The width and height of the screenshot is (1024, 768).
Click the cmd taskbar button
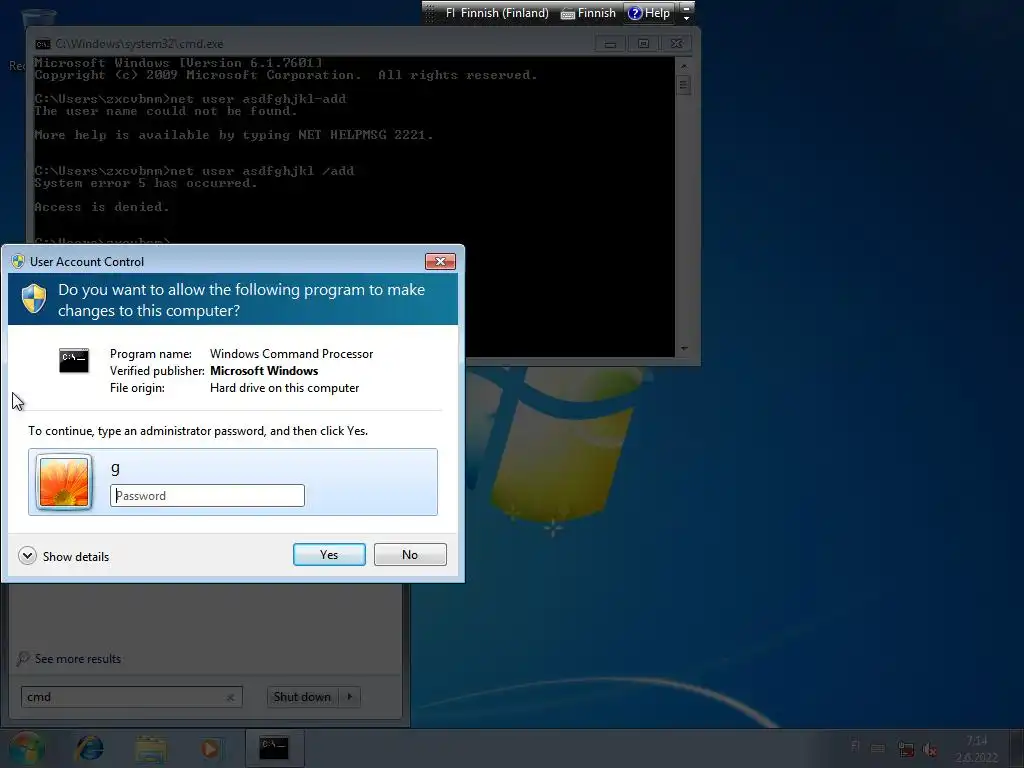(x=274, y=748)
